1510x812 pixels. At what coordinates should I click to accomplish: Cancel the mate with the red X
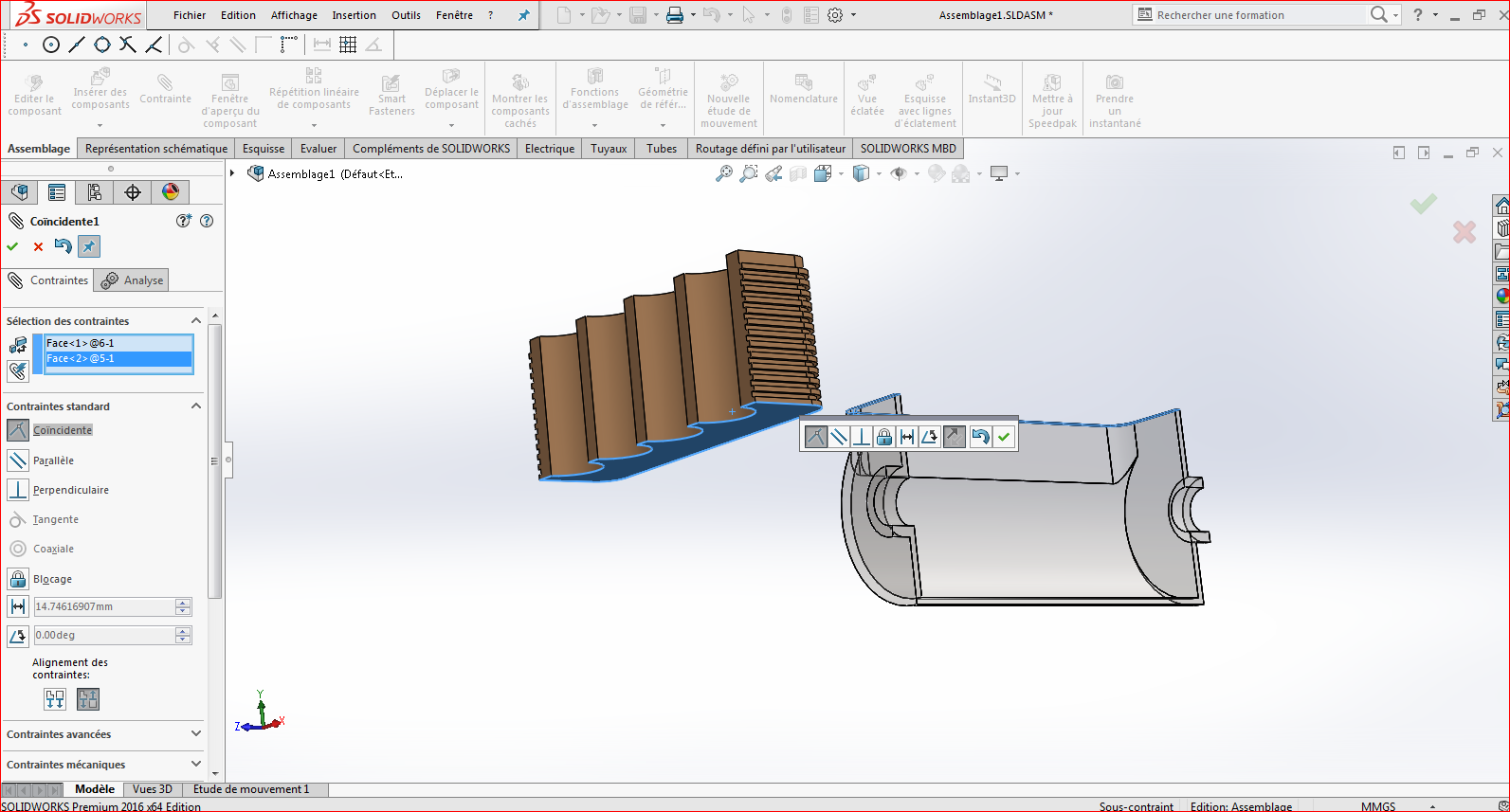pos(38,246)
